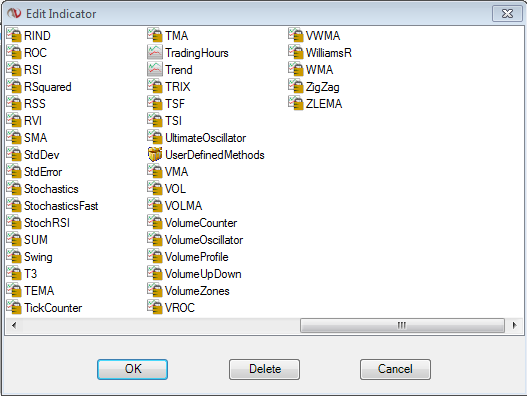527x396 pixels.
Task: Click the Stochastics indicator icon
Action: coord(14,189)
